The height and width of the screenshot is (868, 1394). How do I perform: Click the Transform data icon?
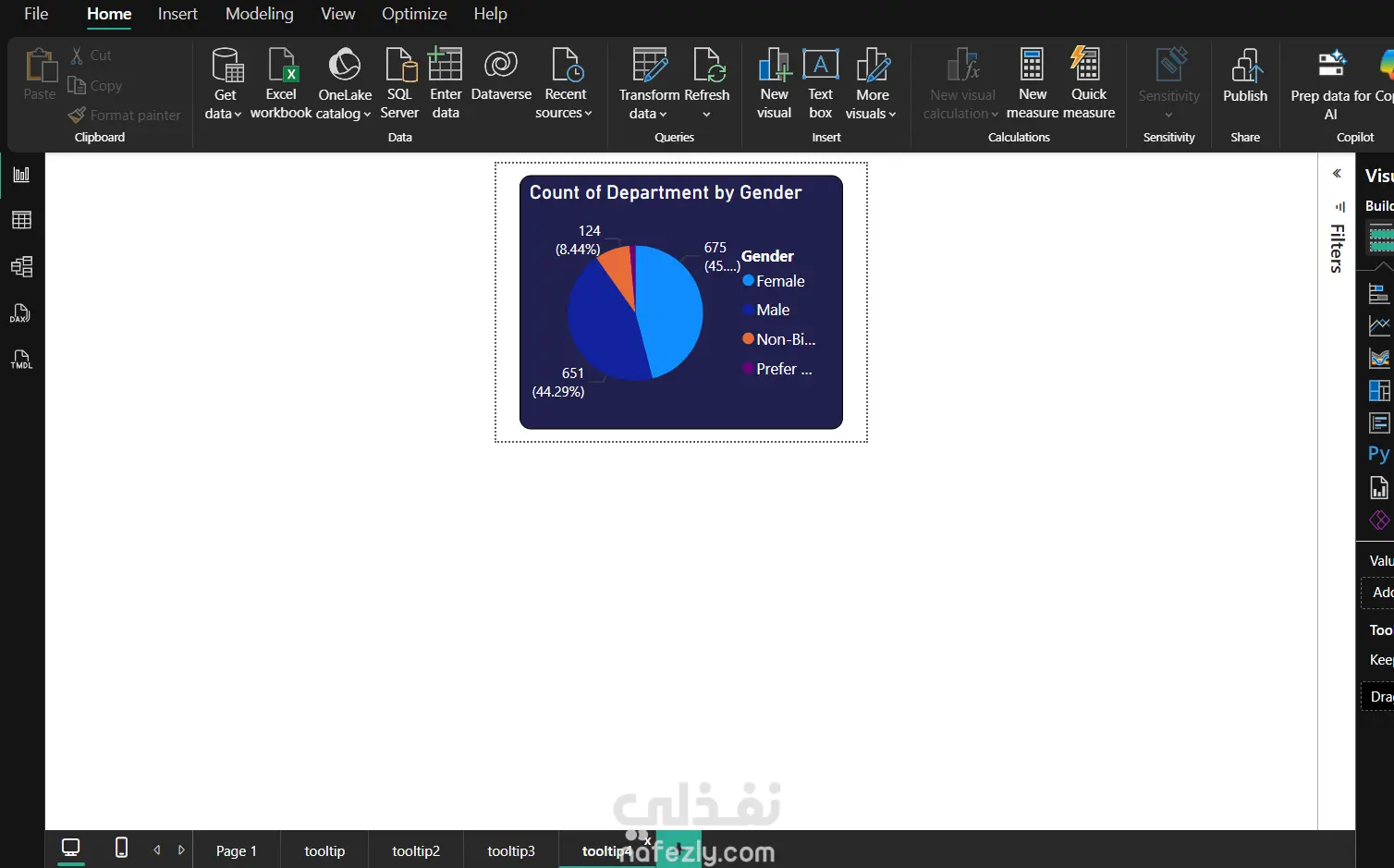point(650,65)
